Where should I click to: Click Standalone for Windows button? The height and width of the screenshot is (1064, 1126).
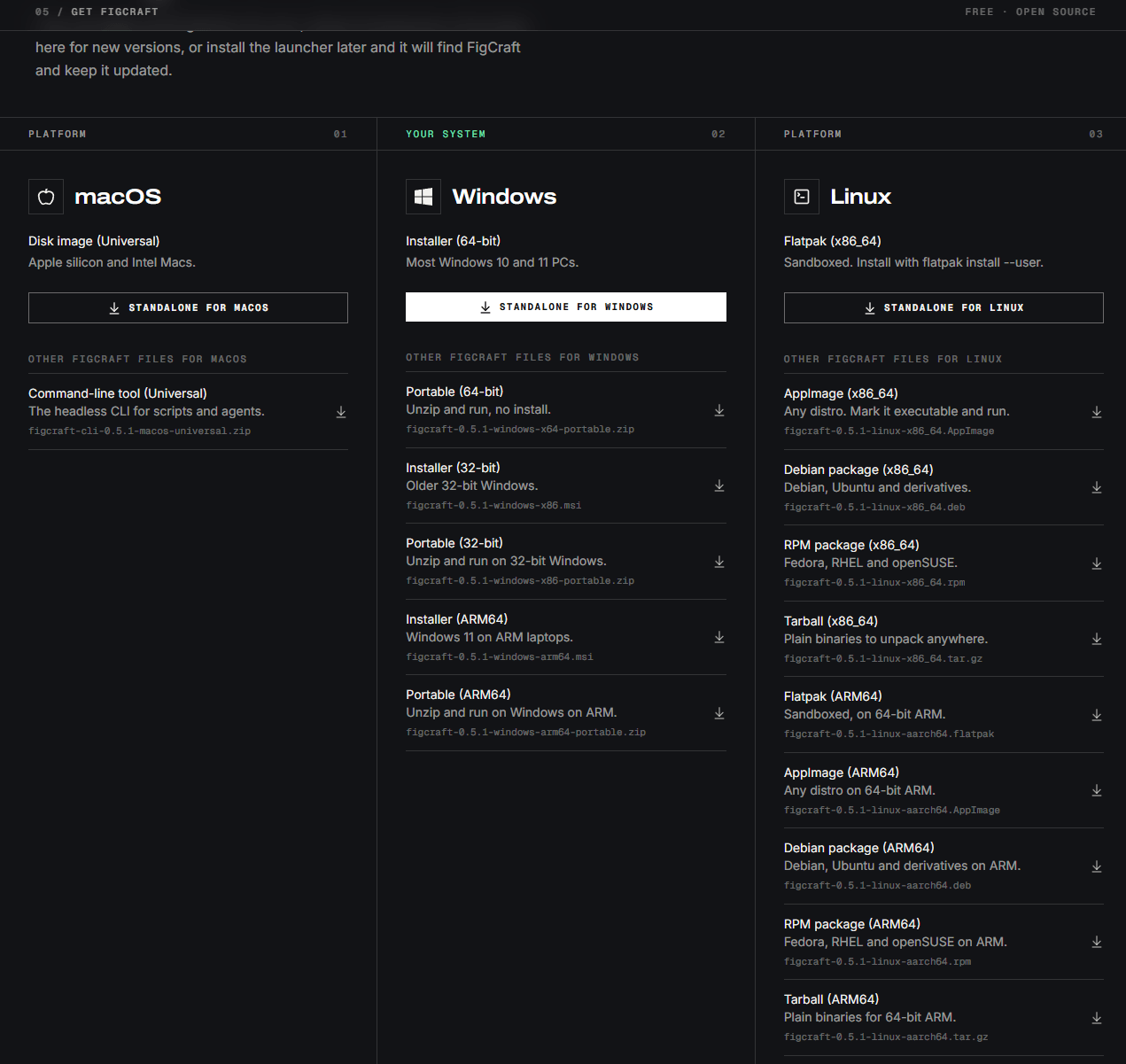click(566, 307)
